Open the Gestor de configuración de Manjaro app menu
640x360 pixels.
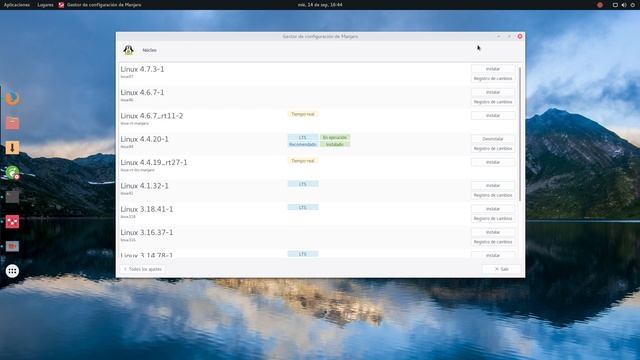[x=104, y=5]
